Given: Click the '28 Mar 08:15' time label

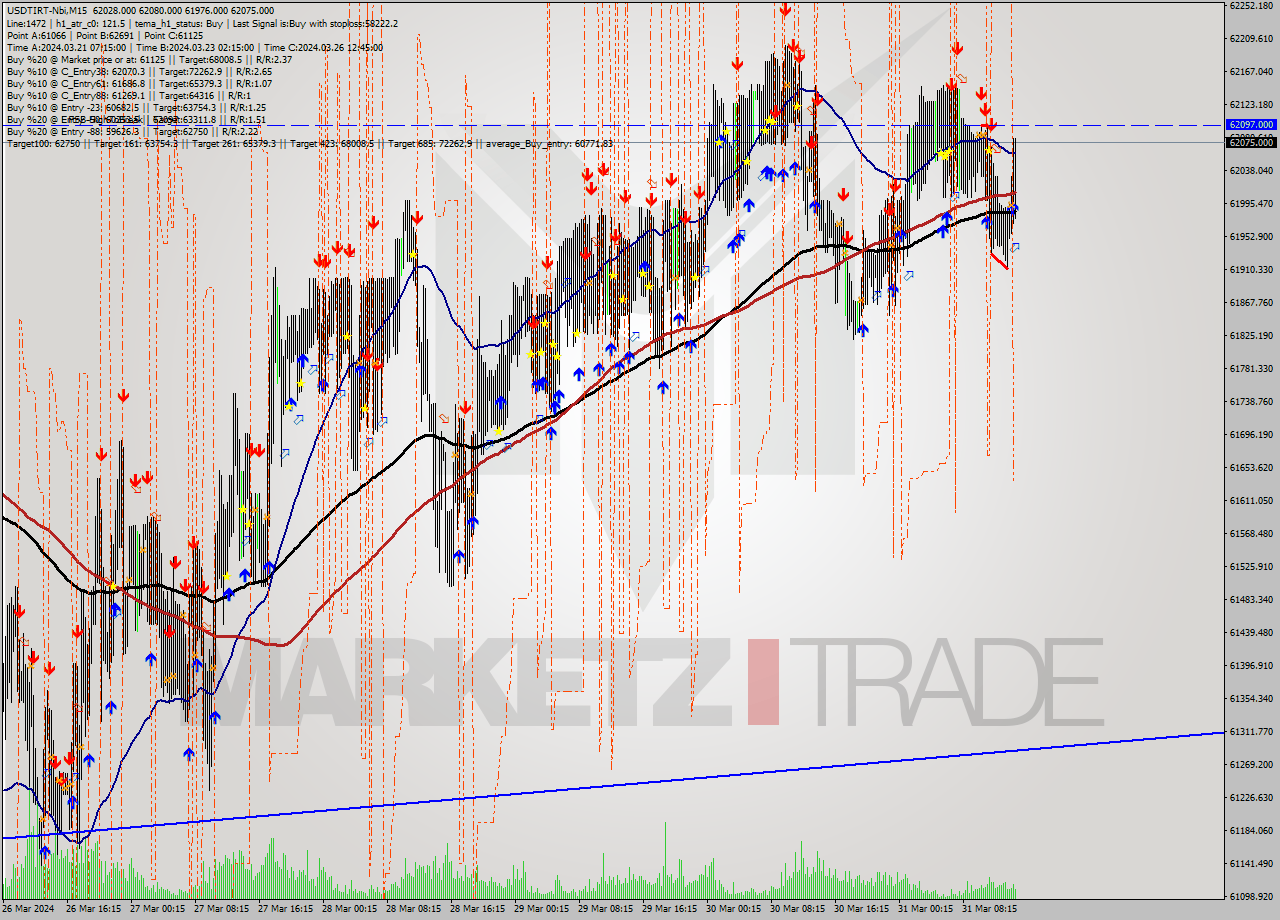Looking at the screenshot, I should click(x=413, y=909).
